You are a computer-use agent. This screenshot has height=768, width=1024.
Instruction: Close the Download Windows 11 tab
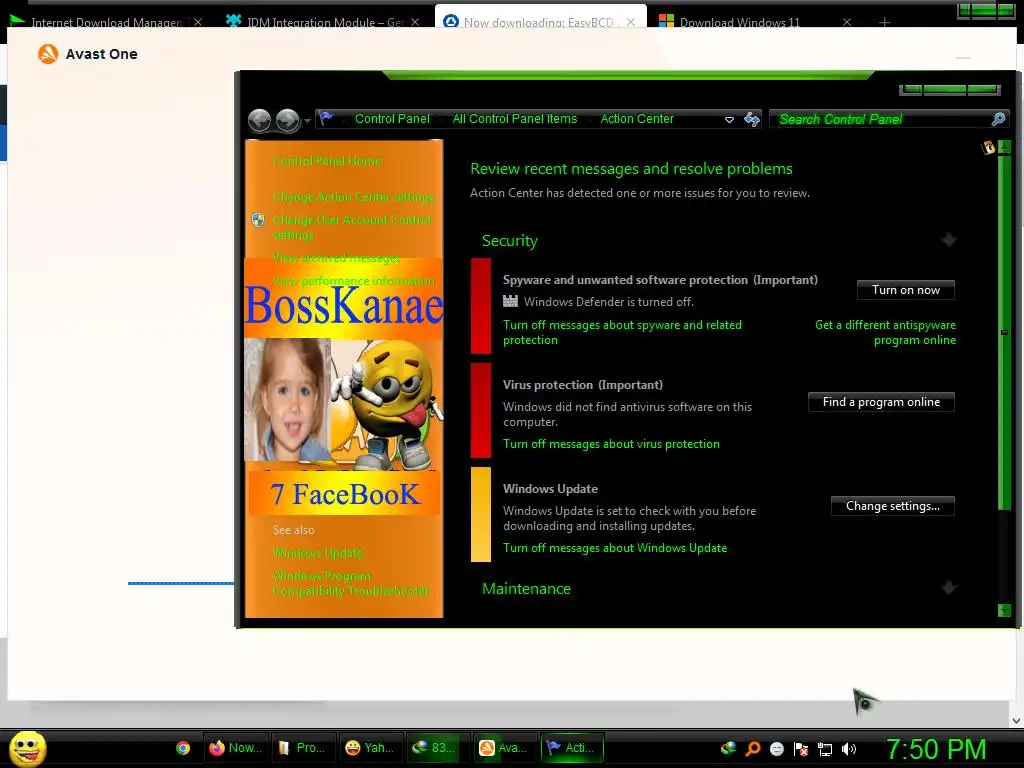point(846,22)
